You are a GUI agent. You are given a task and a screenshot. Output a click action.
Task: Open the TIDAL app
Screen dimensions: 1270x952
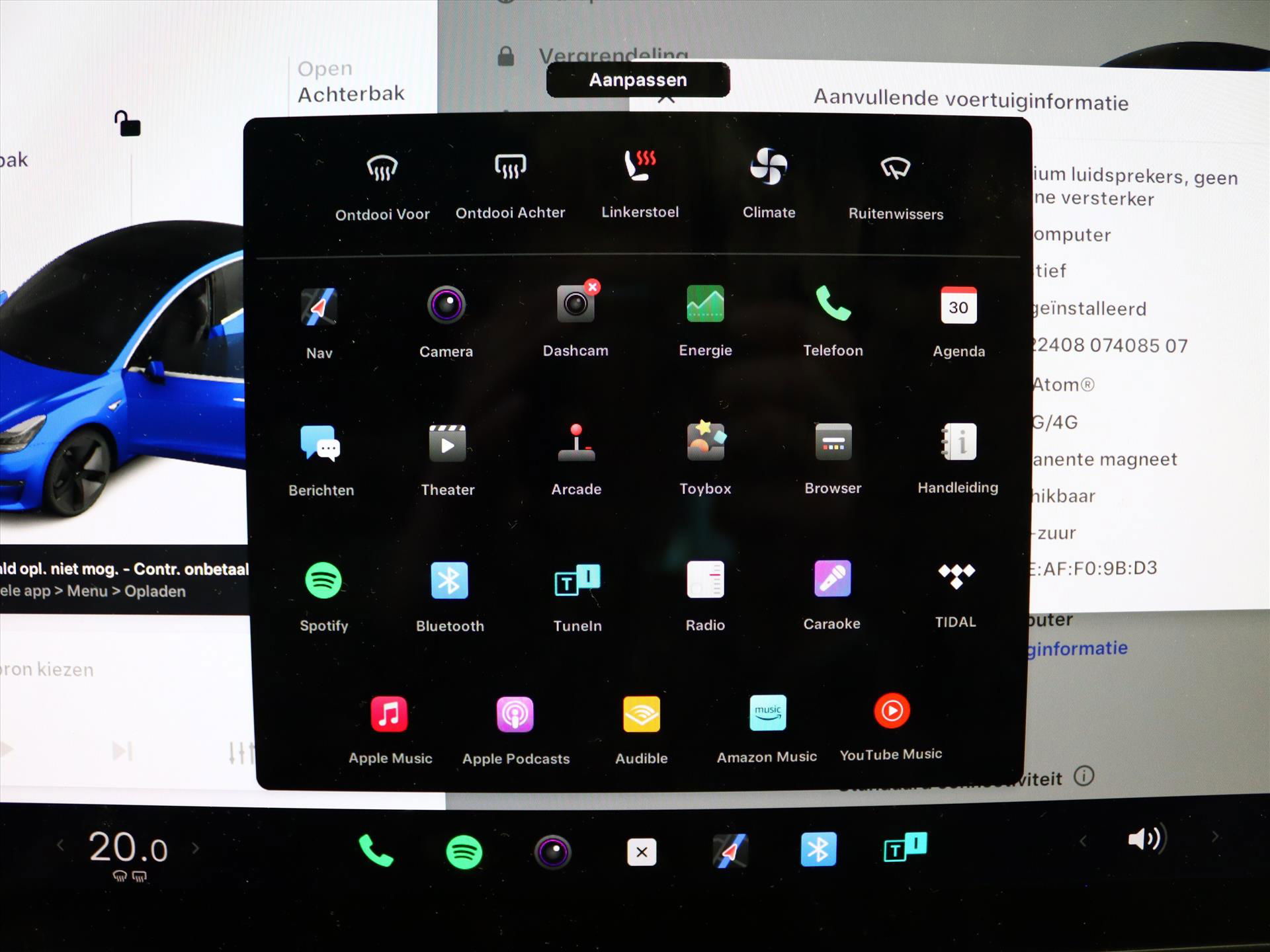pyautogui.click(x=956, y=595)
